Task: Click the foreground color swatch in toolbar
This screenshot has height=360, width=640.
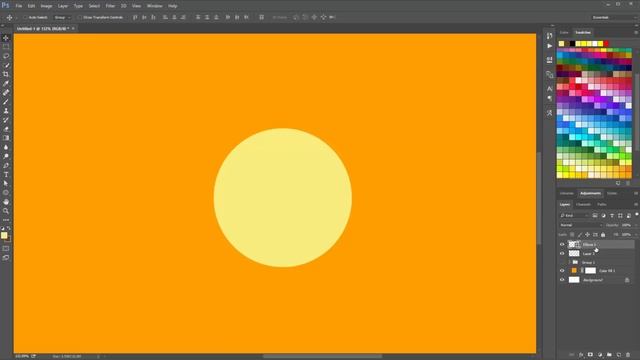Action: pos(4,236)
